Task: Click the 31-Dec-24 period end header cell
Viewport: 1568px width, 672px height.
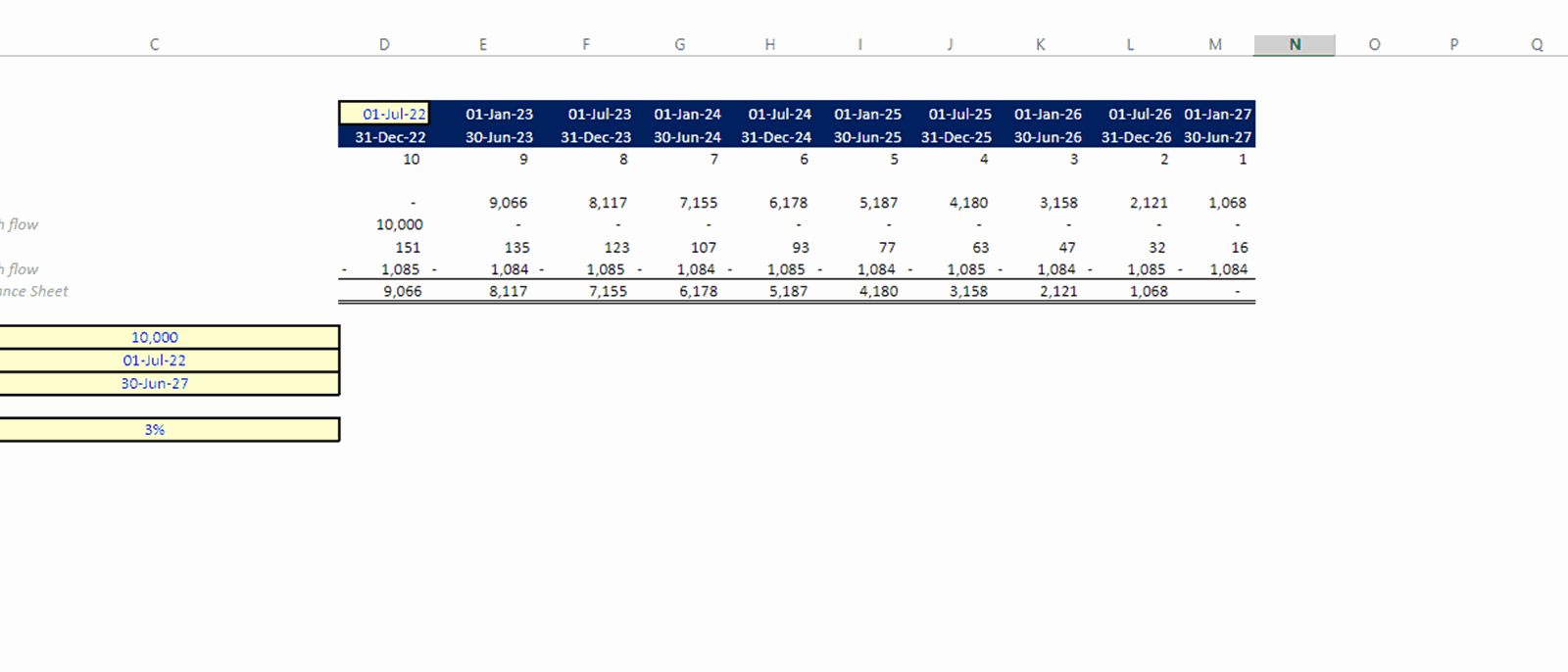Action: coord(775,137)
